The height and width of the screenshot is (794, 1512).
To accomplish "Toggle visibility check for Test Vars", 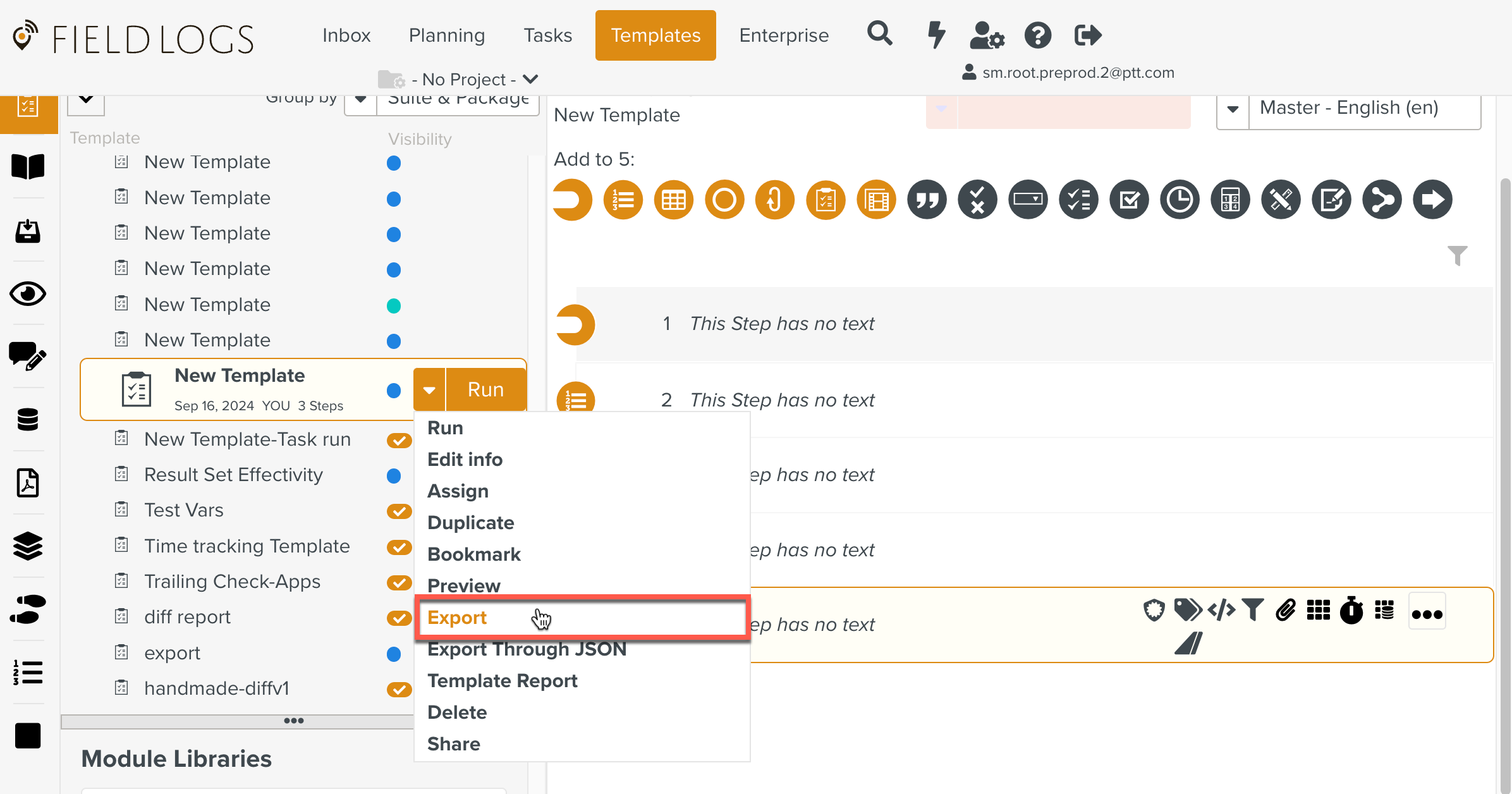I will [399, 511].
